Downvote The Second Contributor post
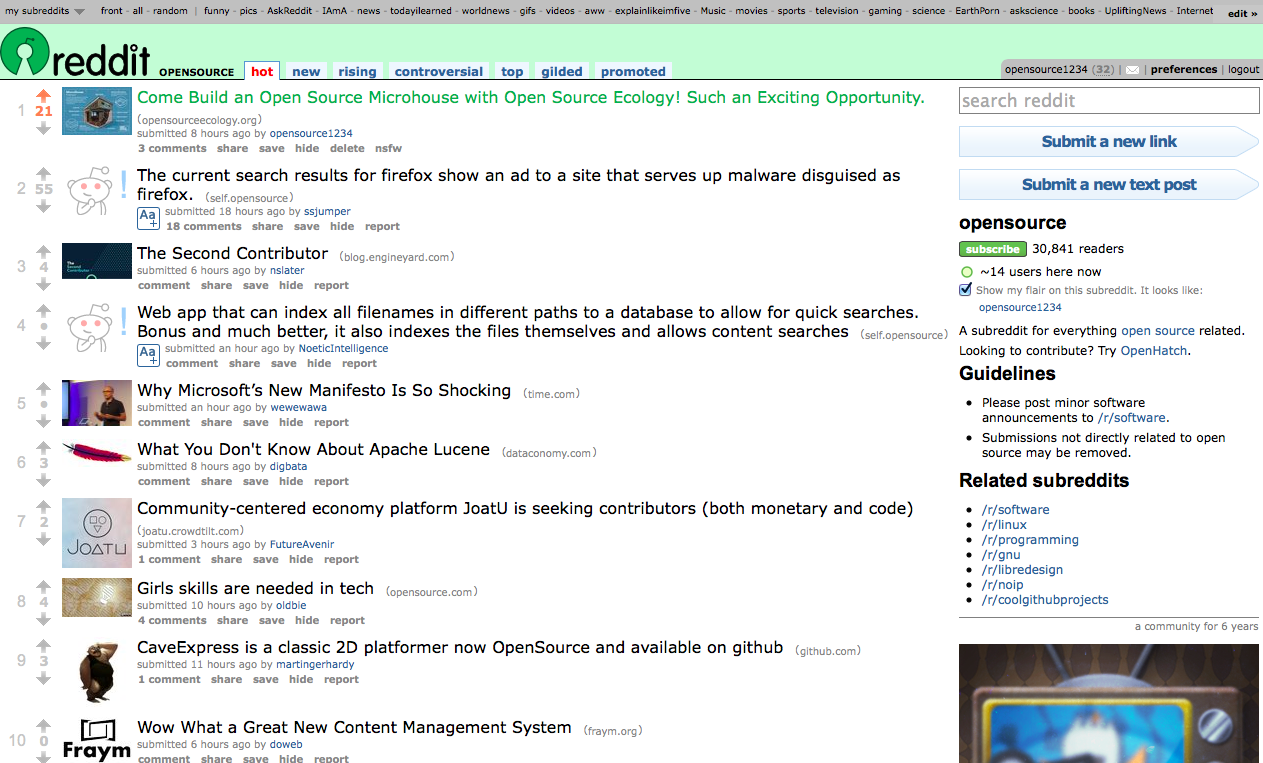Screen dimensions: 1263x763 pos(43,284)
